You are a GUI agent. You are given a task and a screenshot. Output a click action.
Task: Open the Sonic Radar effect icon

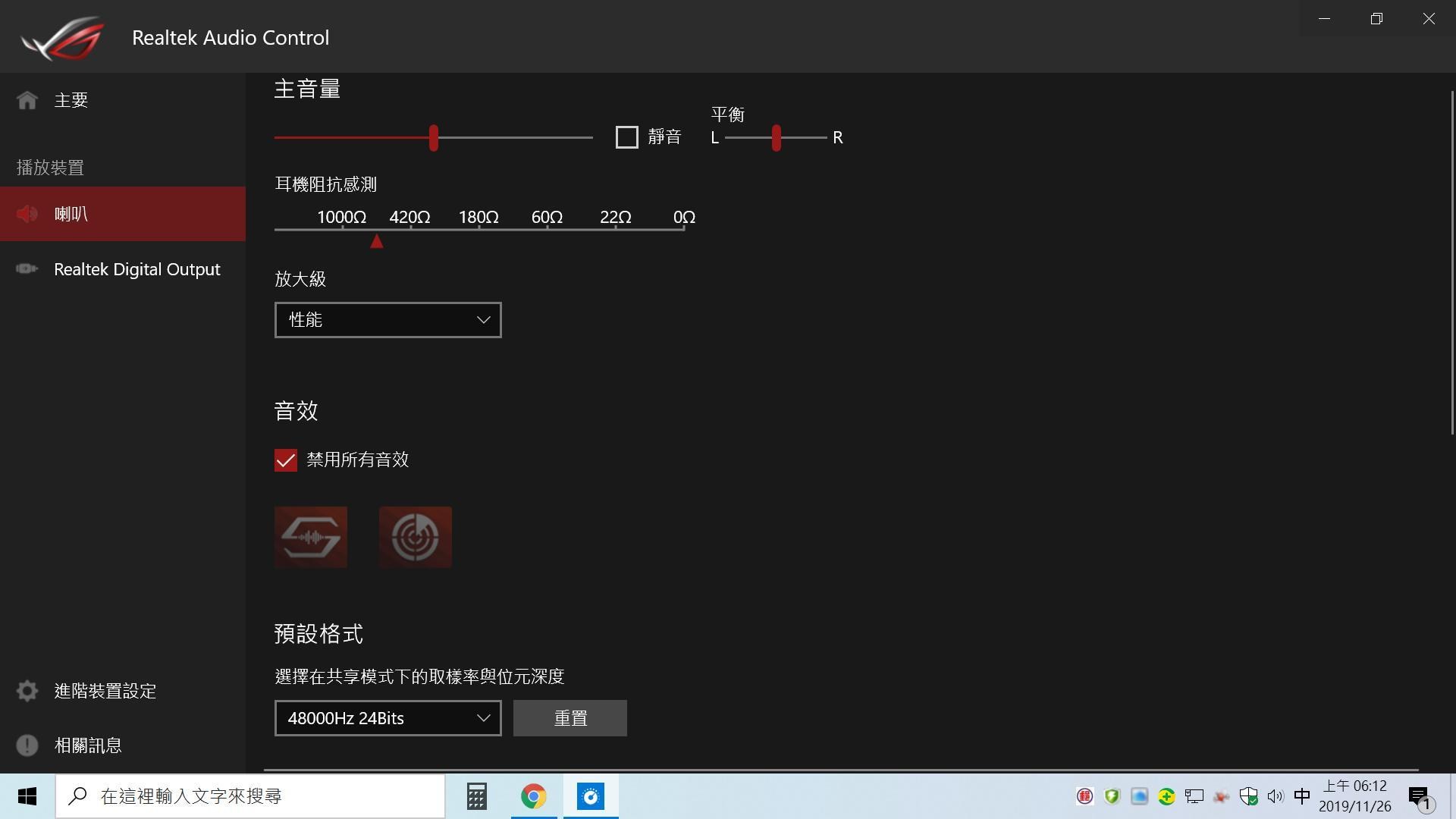(415, 536)
